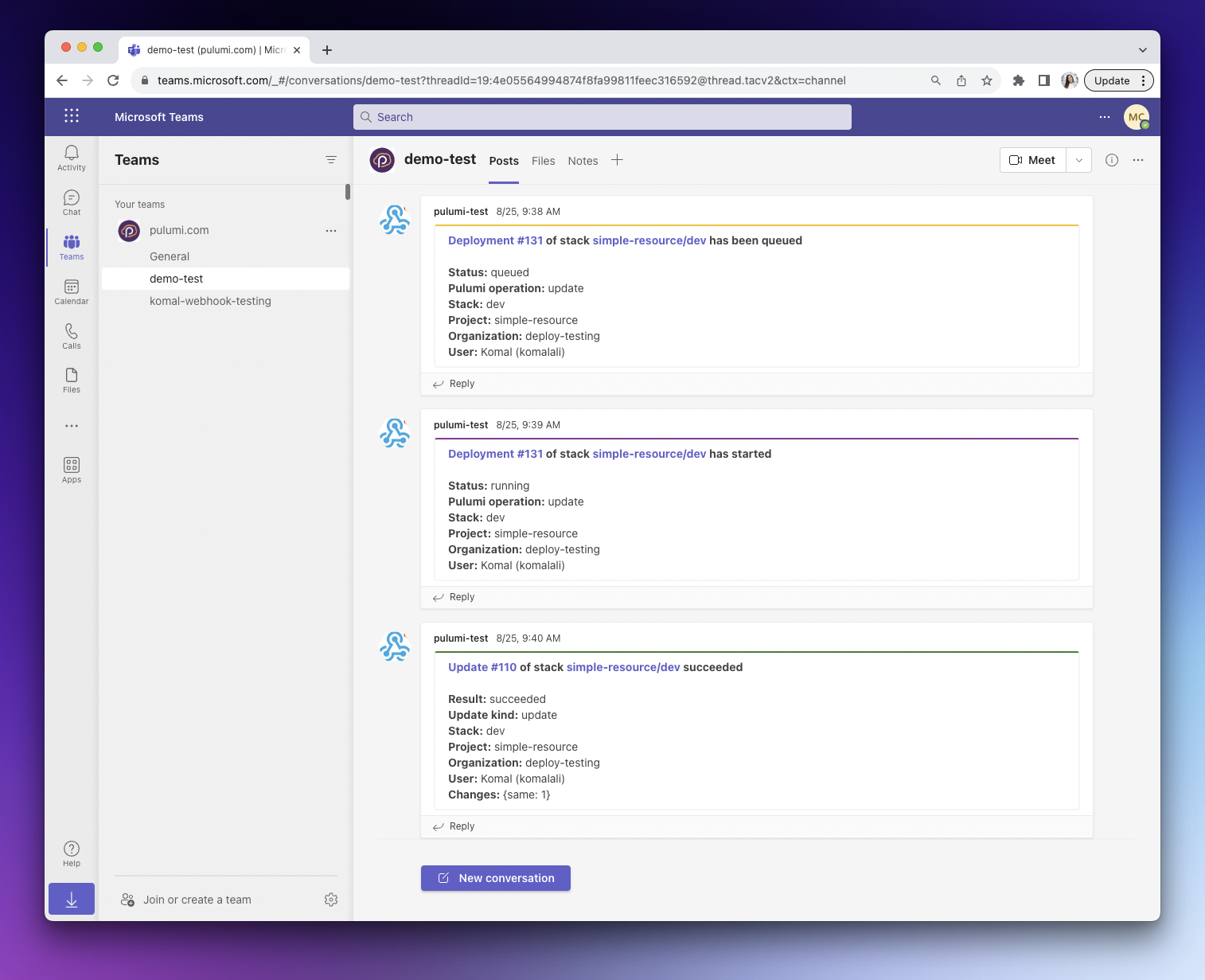Click pulumi-test sender name at 9:39 AM
Image resolution: width=1205 pixels, height=980 pixels.
coord(461,425)
